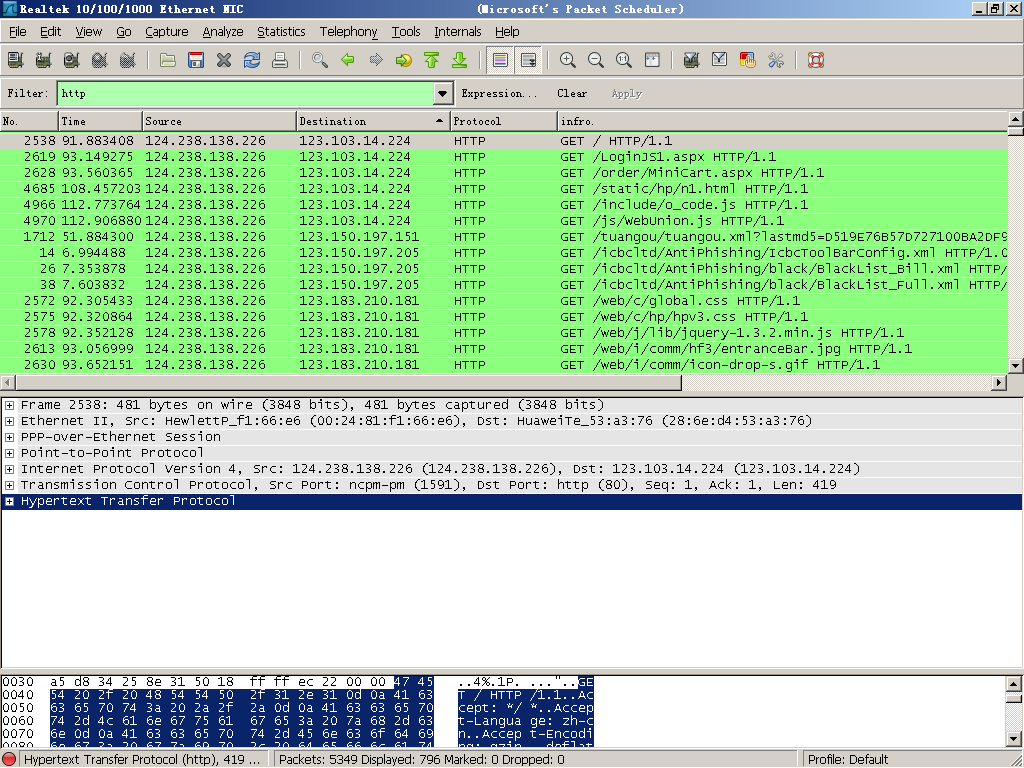Open the Edit menu
Viewport: 1024px width, 768px height.
[50, 31]
